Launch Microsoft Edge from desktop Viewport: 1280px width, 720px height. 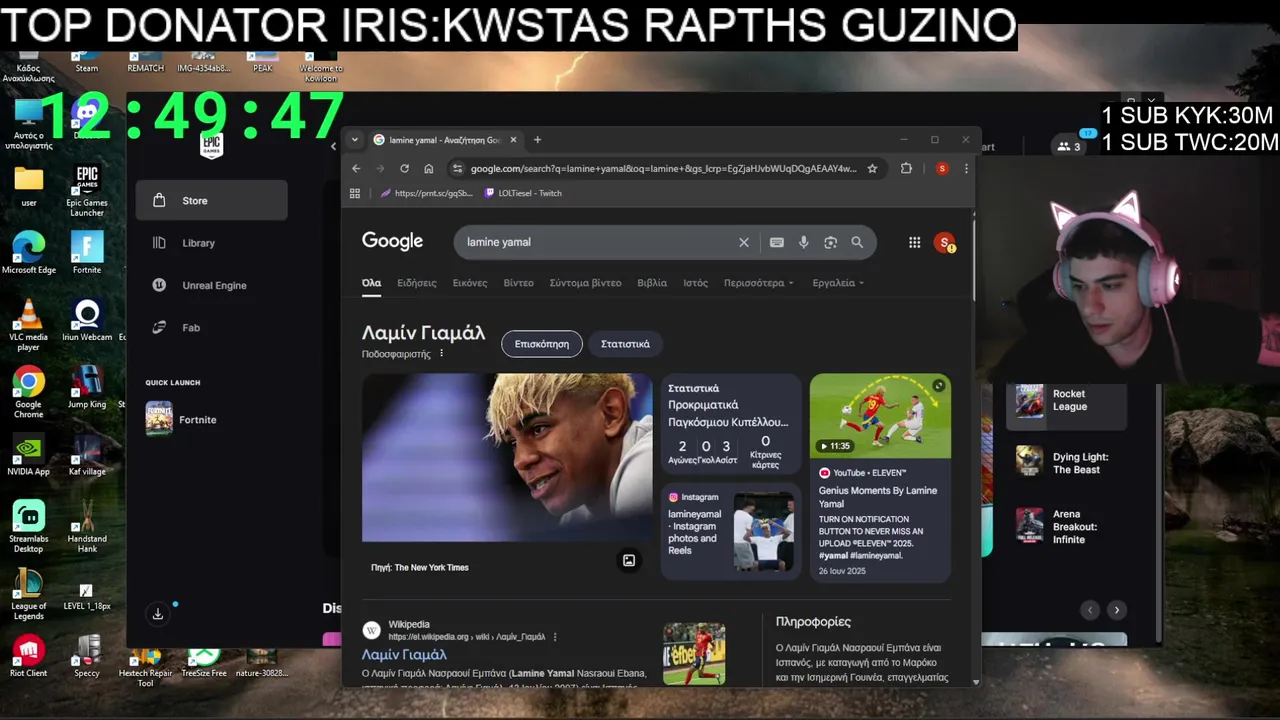pos(28,253)
